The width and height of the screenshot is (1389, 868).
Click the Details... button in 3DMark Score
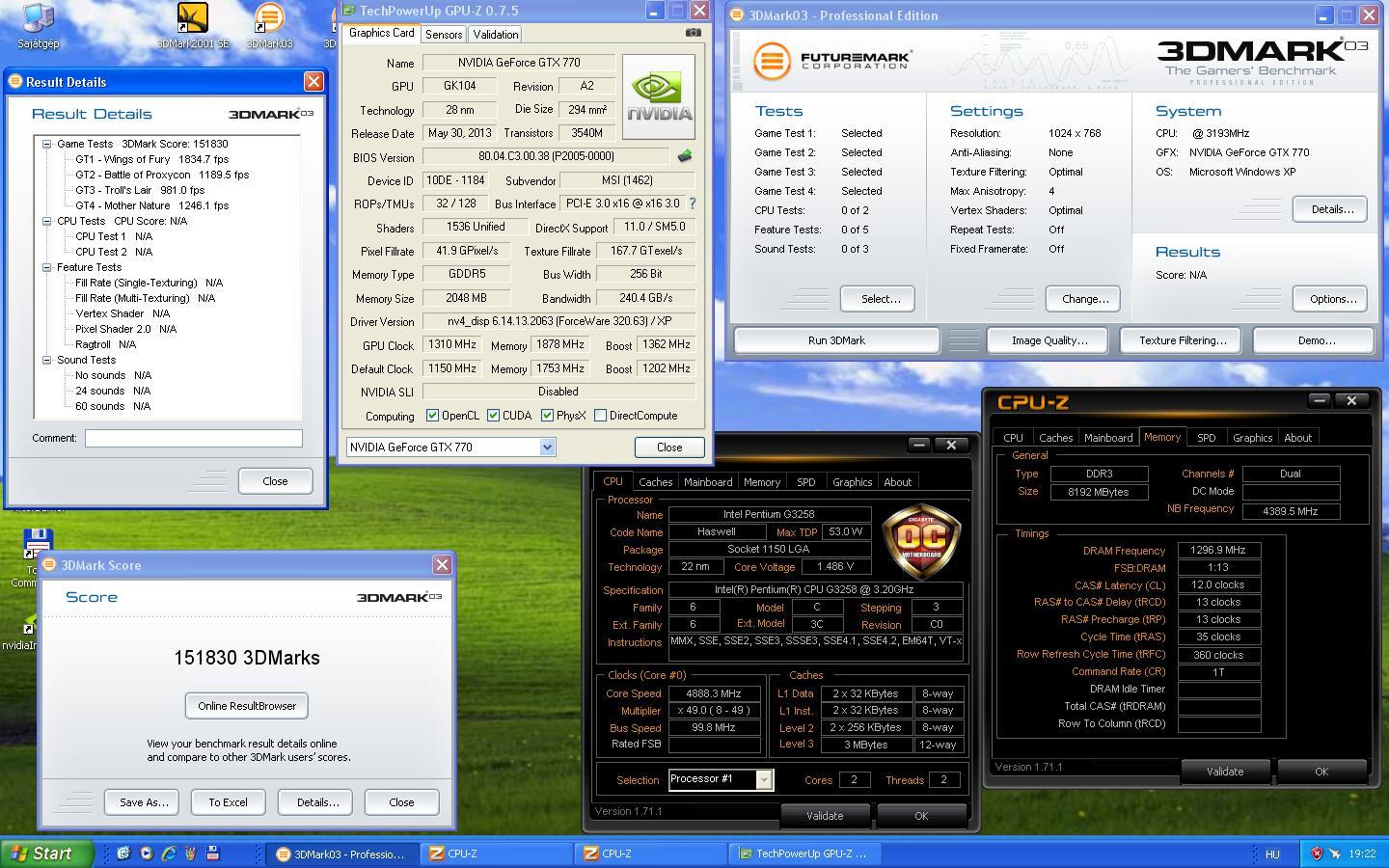(317, 802)
